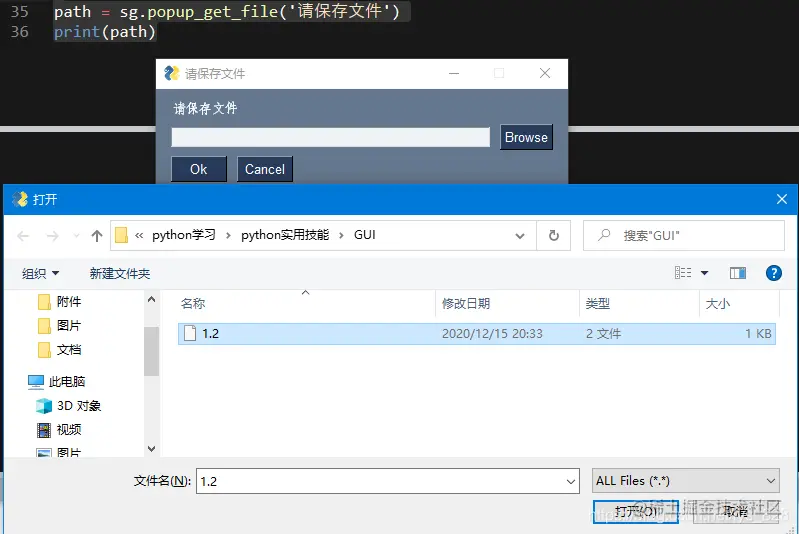Go back in the file dialog
The image size is (799, 534).
[23, 235]
